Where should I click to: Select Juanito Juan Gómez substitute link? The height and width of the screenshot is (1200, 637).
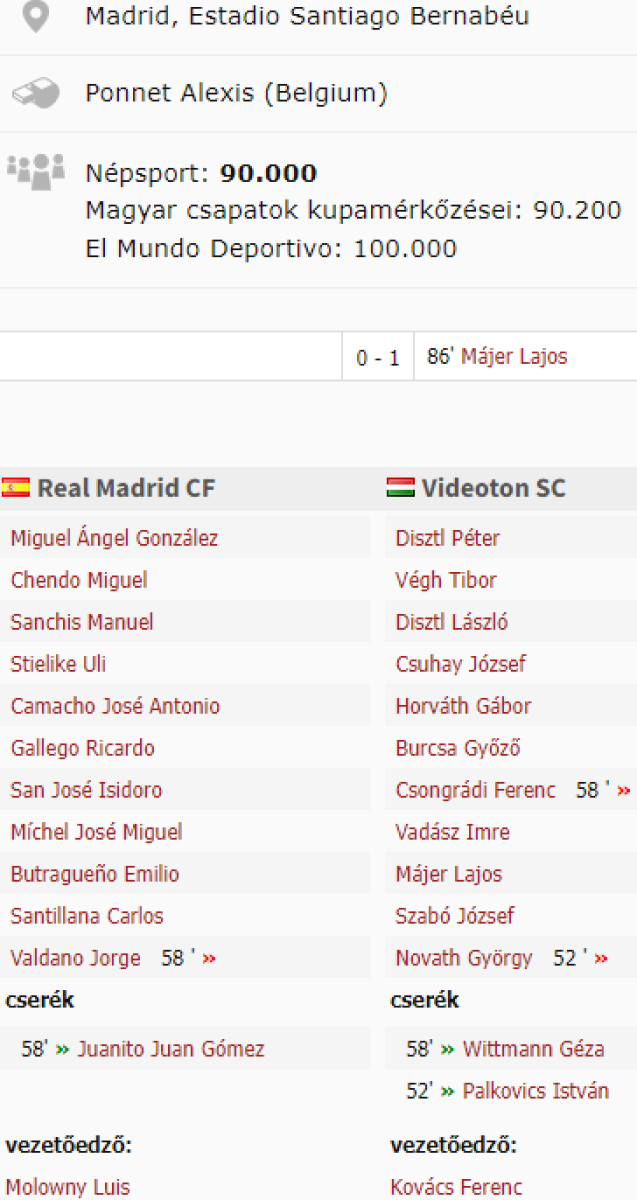pos(171,1049)
